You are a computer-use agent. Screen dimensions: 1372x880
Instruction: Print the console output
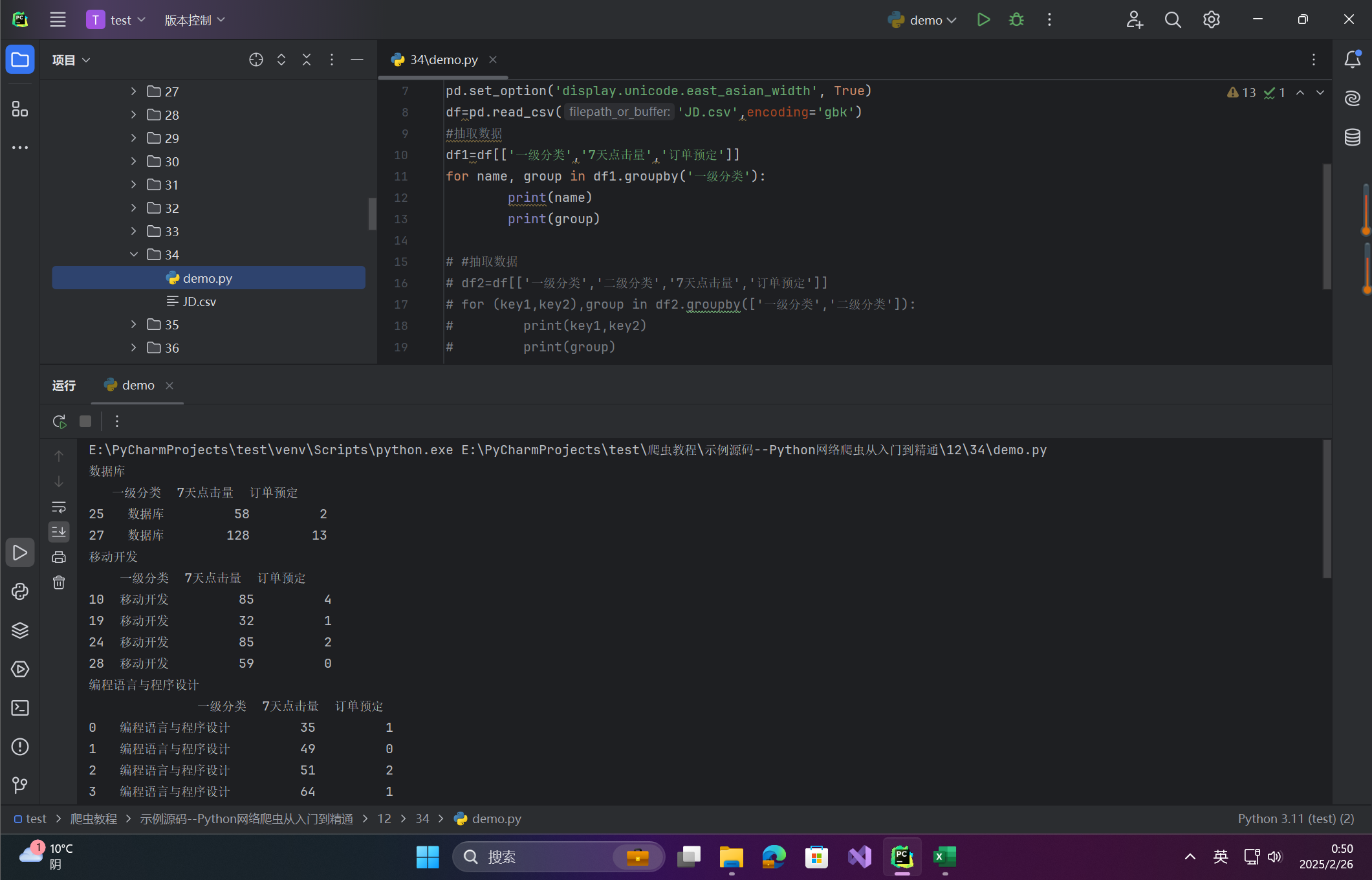click(x=59, y=556)
